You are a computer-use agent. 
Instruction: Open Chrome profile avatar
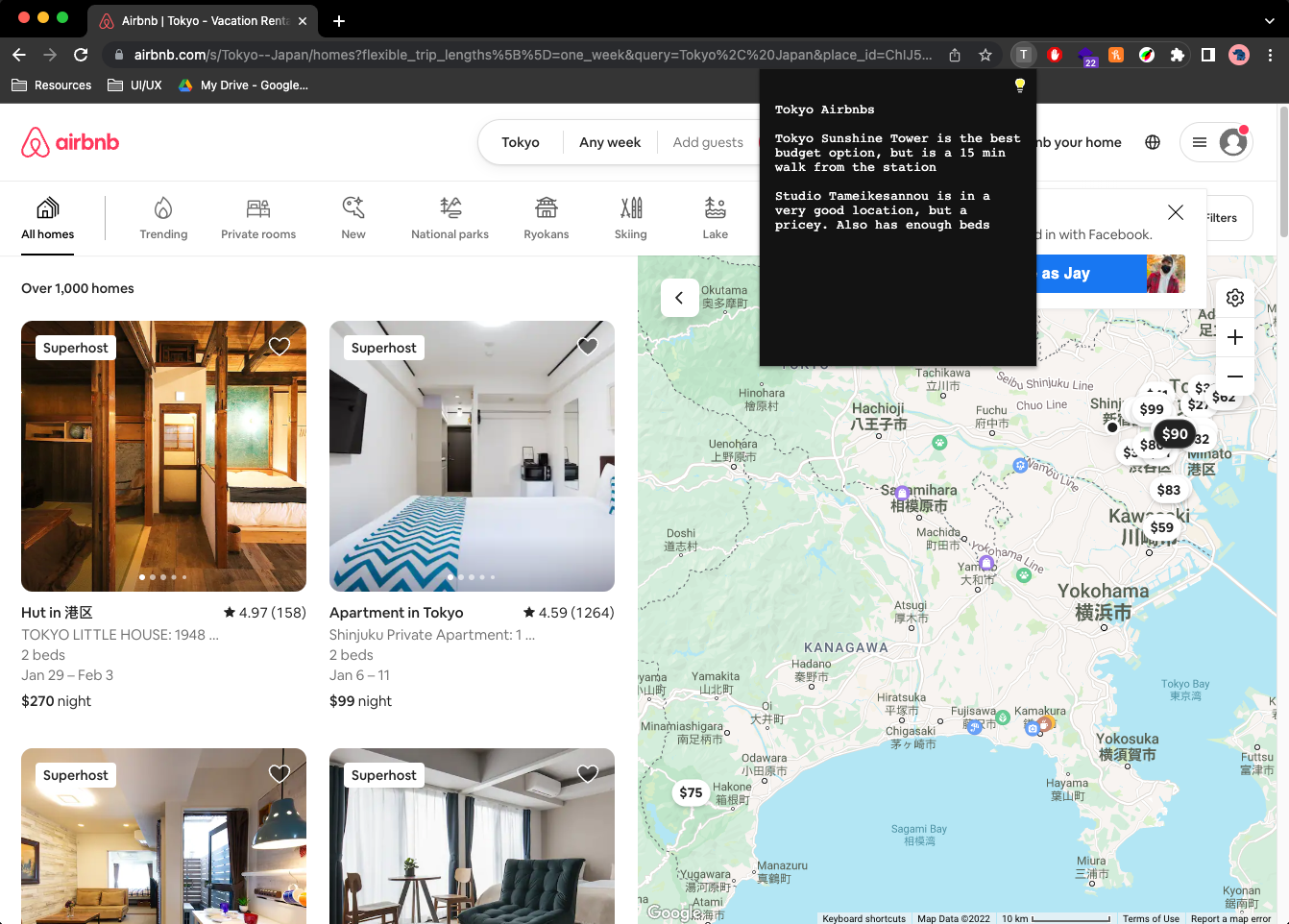1239,55
